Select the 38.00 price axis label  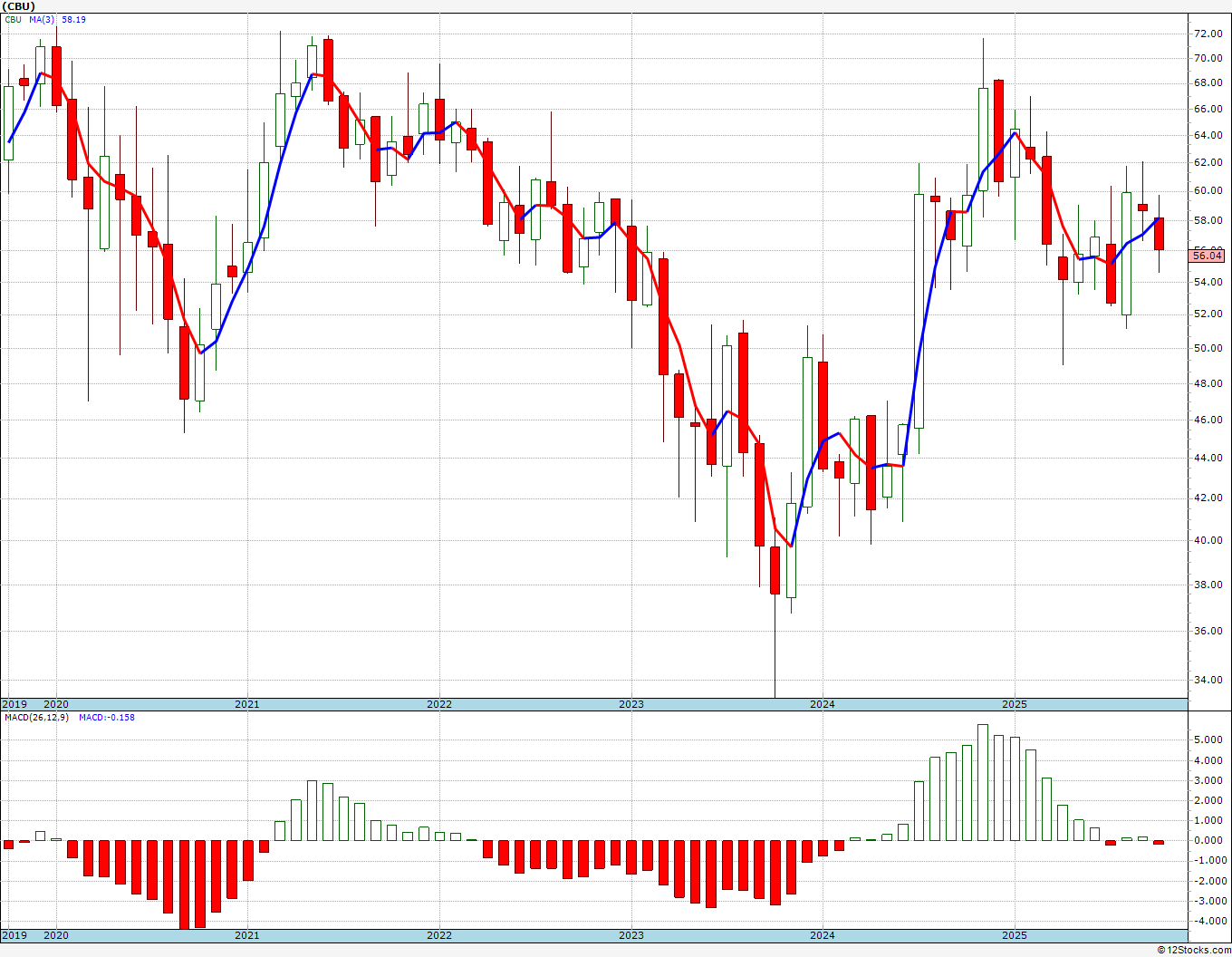click(x=1208, y=585)
